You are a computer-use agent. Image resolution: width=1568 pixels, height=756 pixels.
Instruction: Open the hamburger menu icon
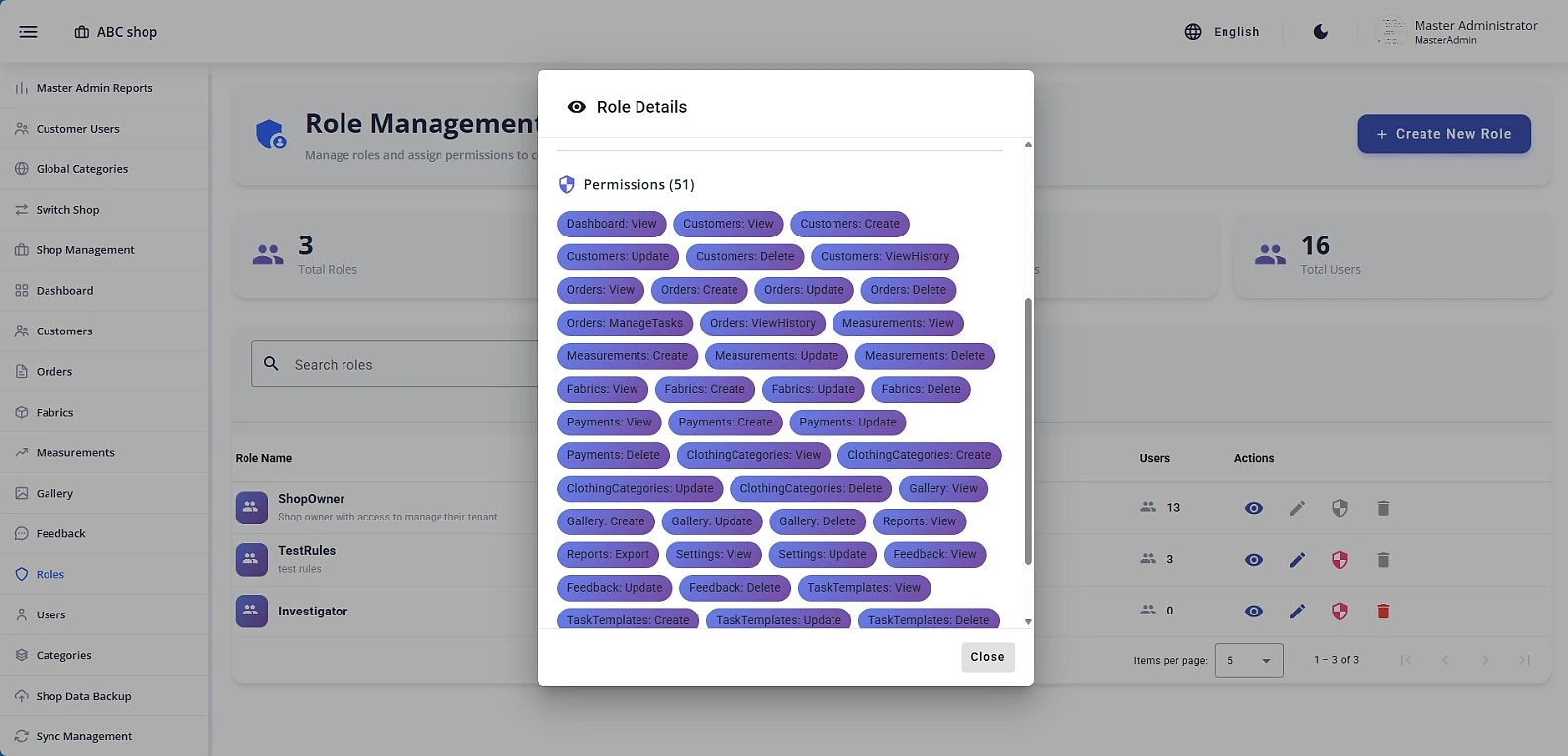pos(28,32)
